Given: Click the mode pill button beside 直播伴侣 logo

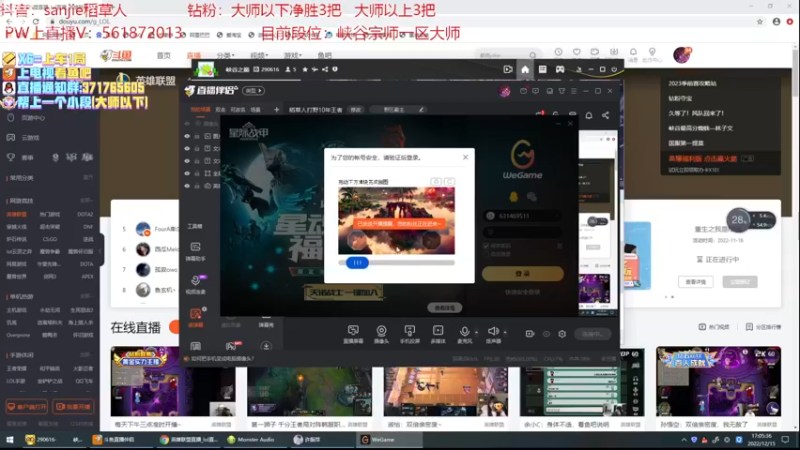Looking at the screenshot, I should click(x=254, y=91).
